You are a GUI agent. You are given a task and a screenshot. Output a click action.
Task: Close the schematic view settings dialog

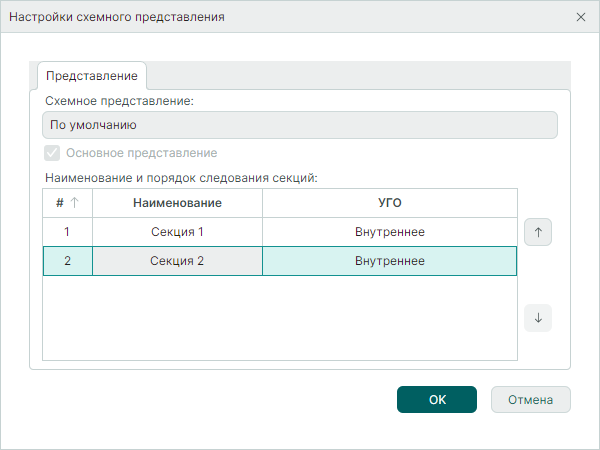581,17
